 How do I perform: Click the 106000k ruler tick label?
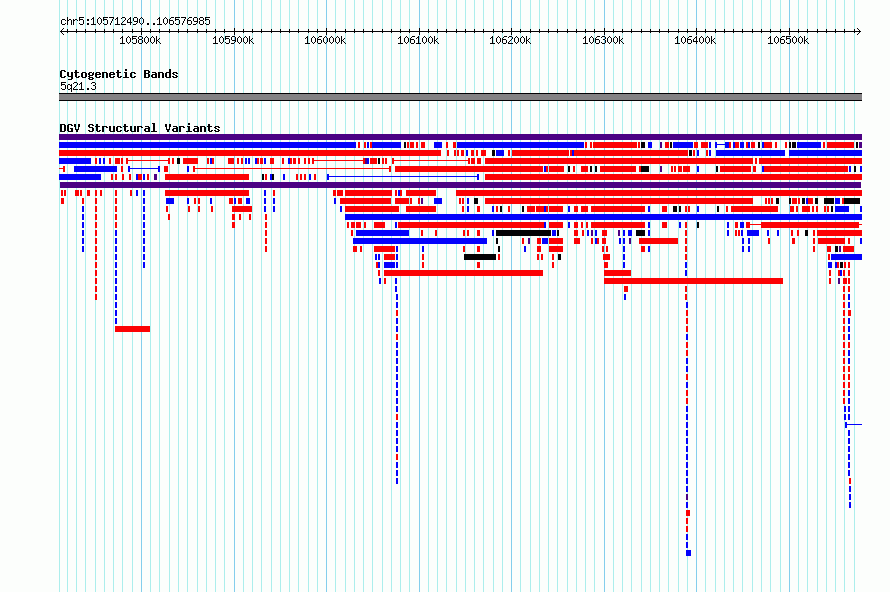[x=325, y=40]
